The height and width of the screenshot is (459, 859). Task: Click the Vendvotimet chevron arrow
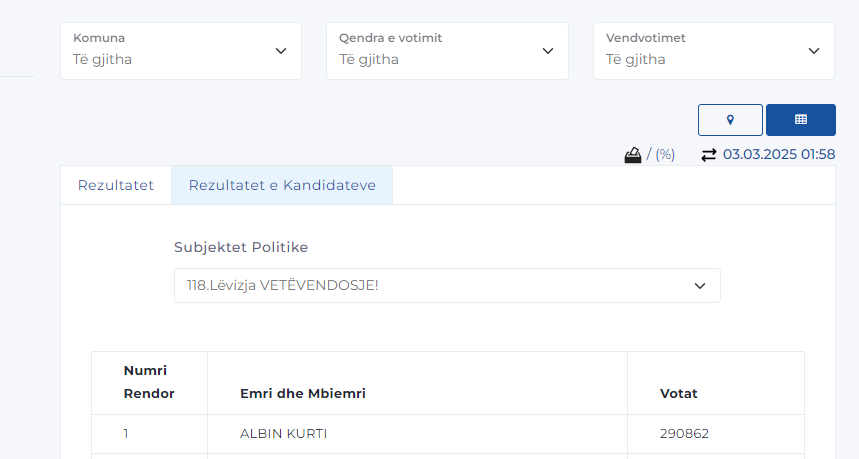click(x=814, y=51)
